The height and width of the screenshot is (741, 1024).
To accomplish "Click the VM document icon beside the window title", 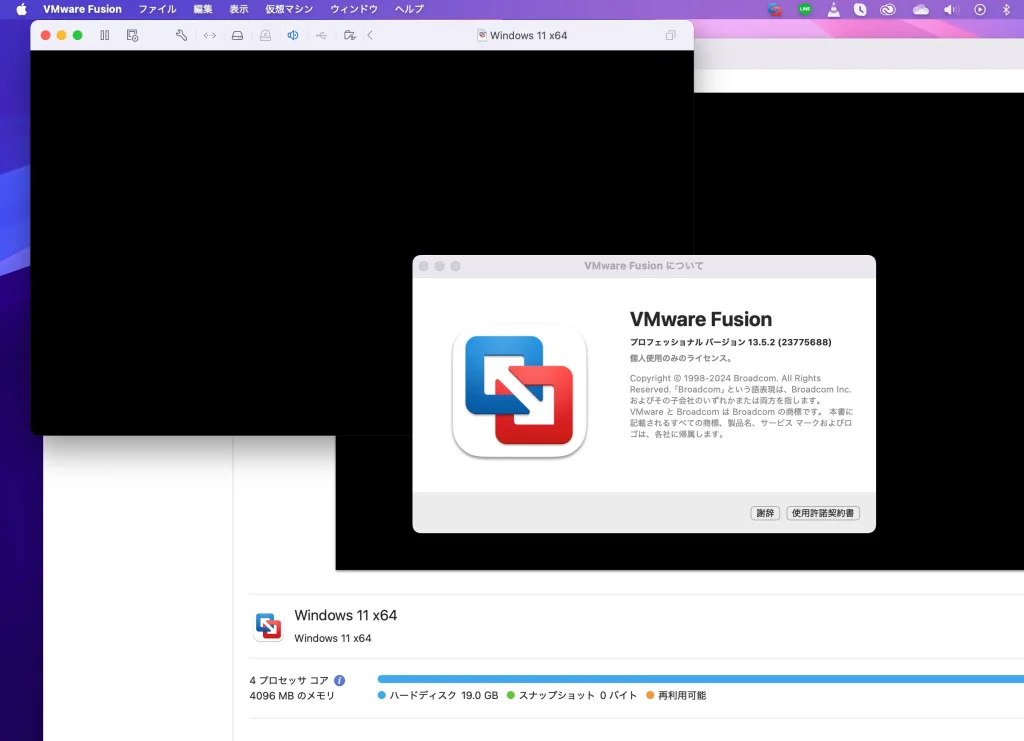I will tap(482, 35).
